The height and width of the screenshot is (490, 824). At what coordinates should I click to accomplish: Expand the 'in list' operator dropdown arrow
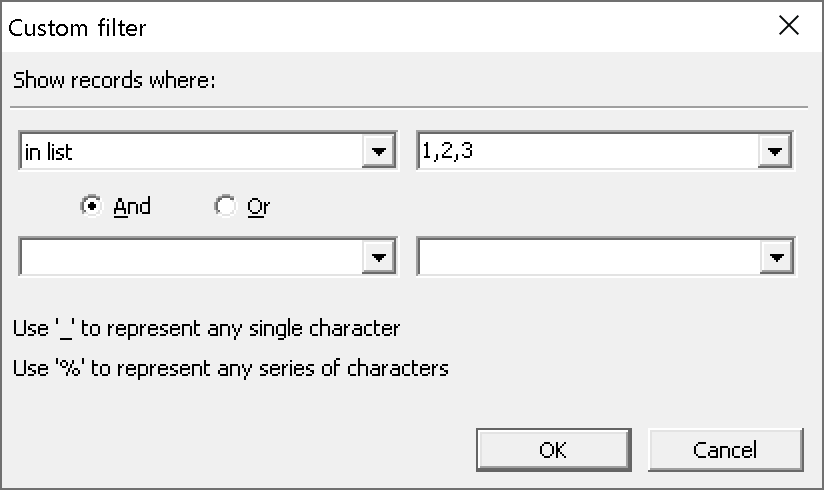click(x=378, y=152)
